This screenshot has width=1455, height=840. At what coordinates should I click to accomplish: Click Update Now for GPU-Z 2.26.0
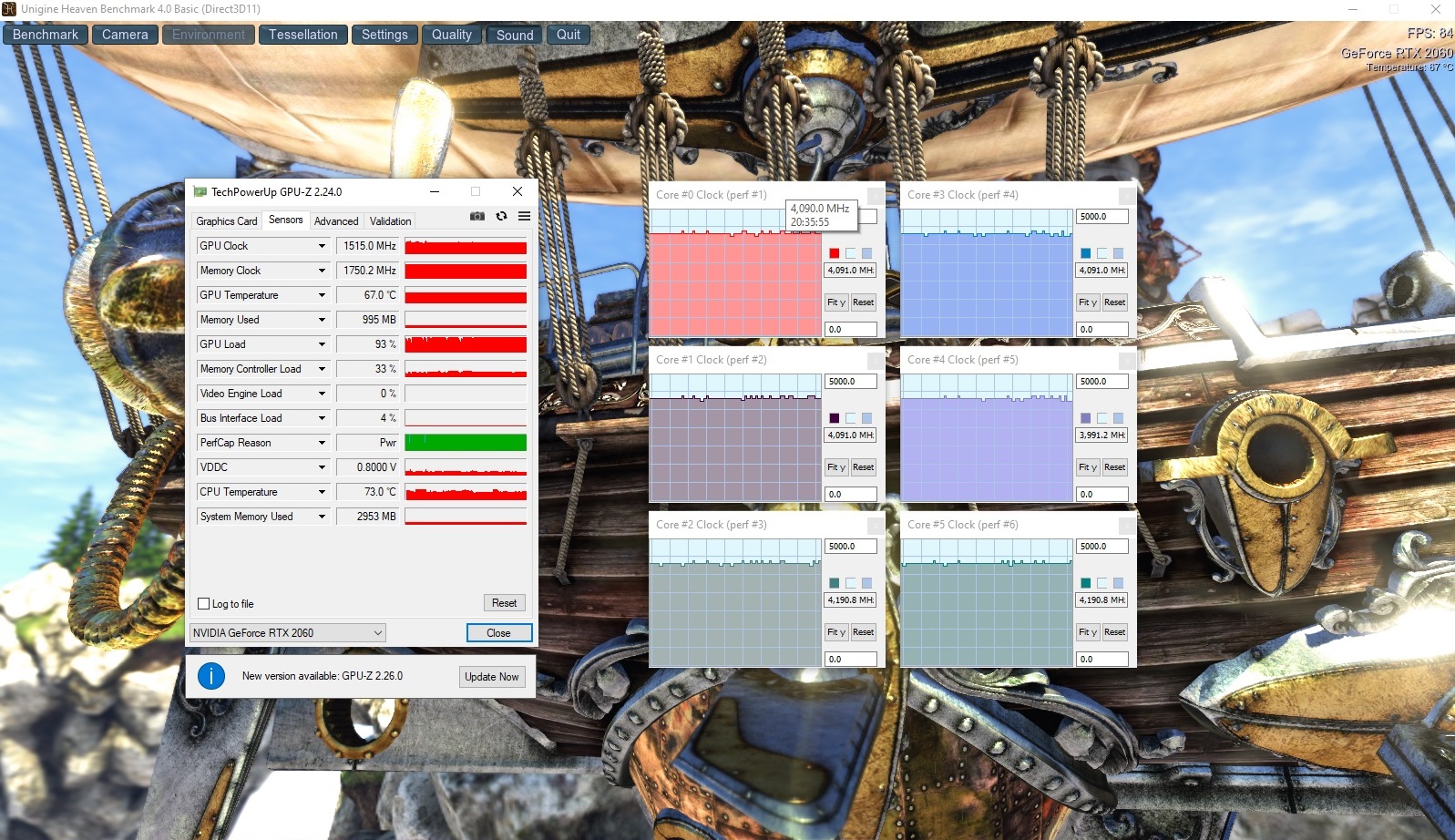click(492, 676)
